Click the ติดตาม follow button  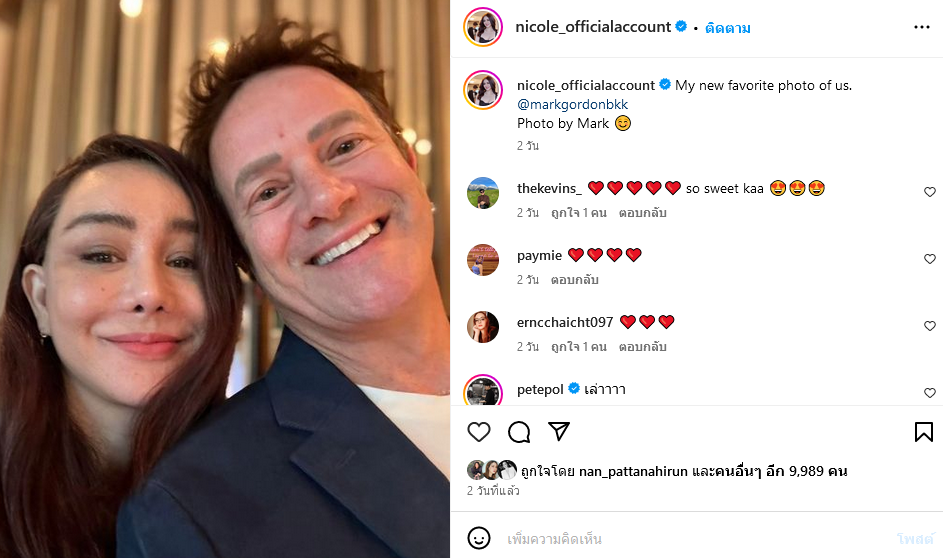[x=727, y=28]
